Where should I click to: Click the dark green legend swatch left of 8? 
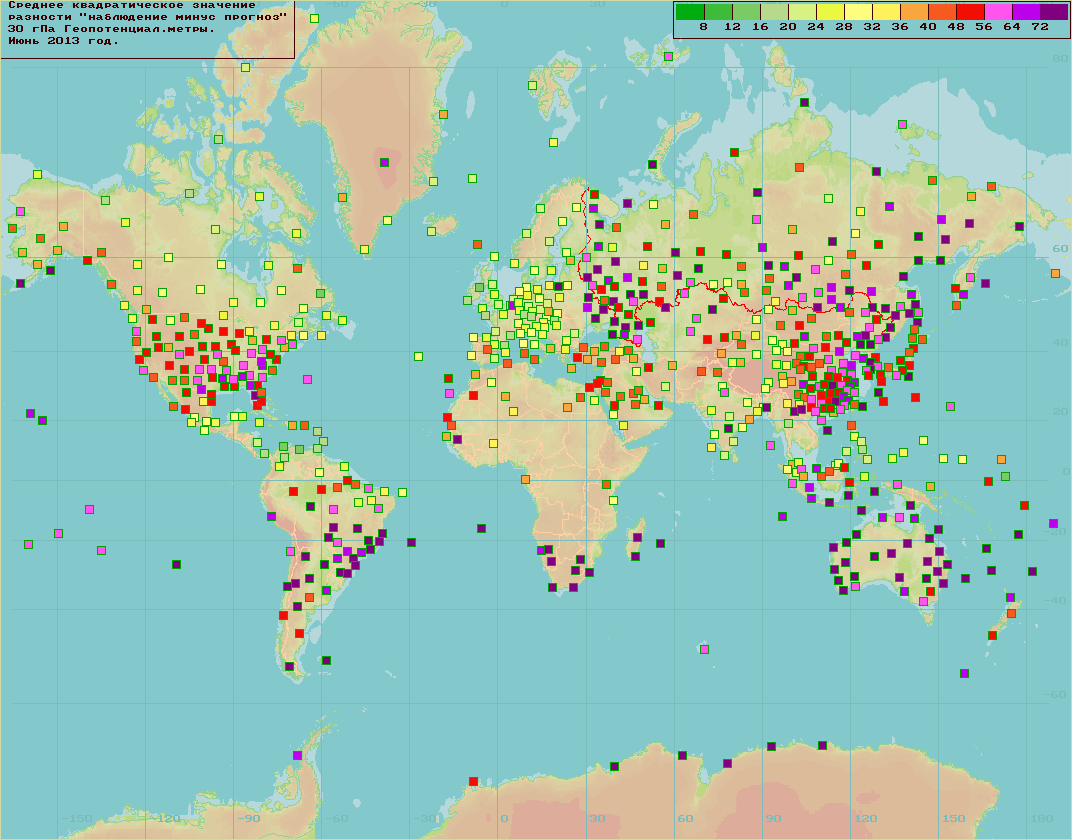(690, 12)
